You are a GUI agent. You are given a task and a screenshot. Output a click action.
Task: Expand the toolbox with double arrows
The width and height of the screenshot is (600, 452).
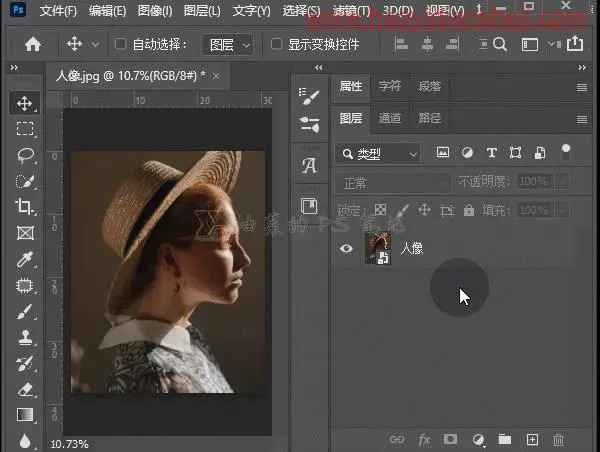(14, 68)
